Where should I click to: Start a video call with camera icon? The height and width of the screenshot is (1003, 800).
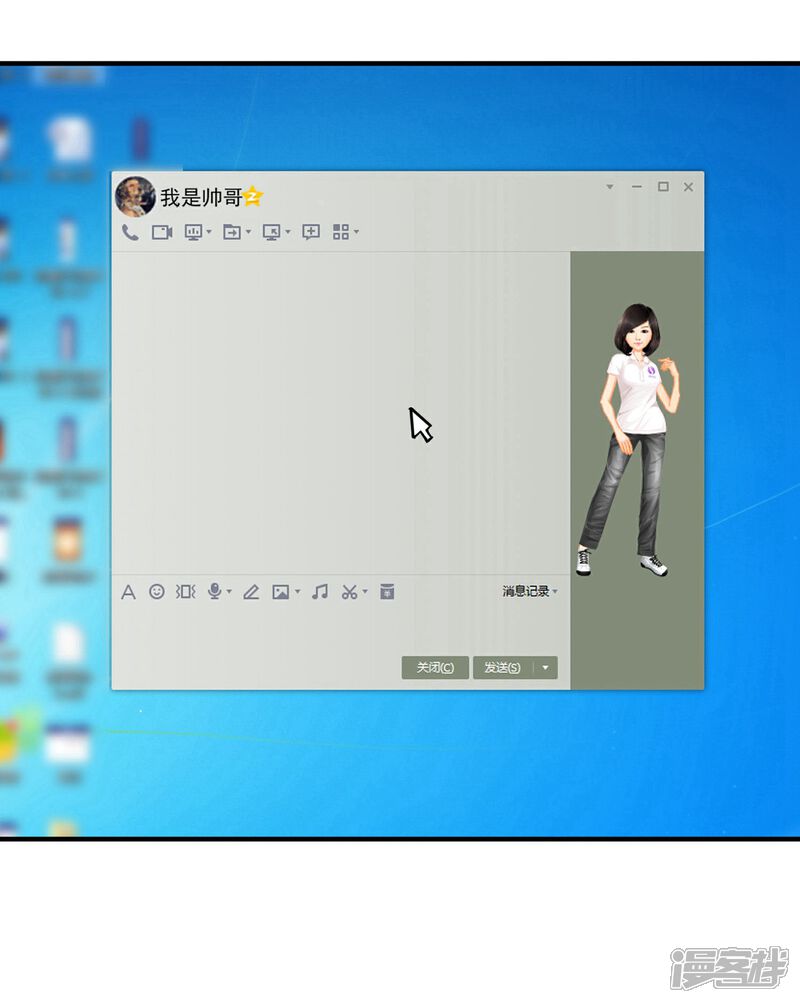(162, 232)
